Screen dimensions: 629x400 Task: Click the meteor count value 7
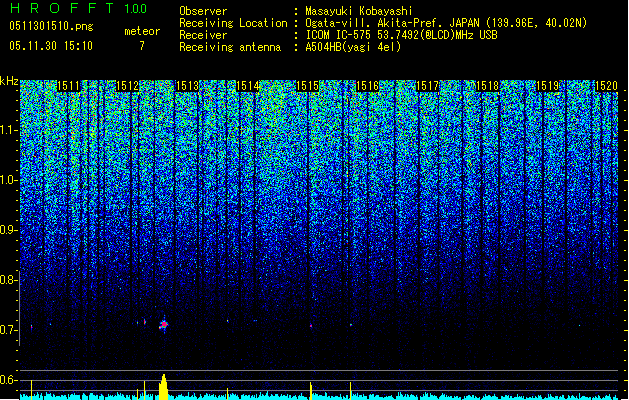tap(142, 46)
